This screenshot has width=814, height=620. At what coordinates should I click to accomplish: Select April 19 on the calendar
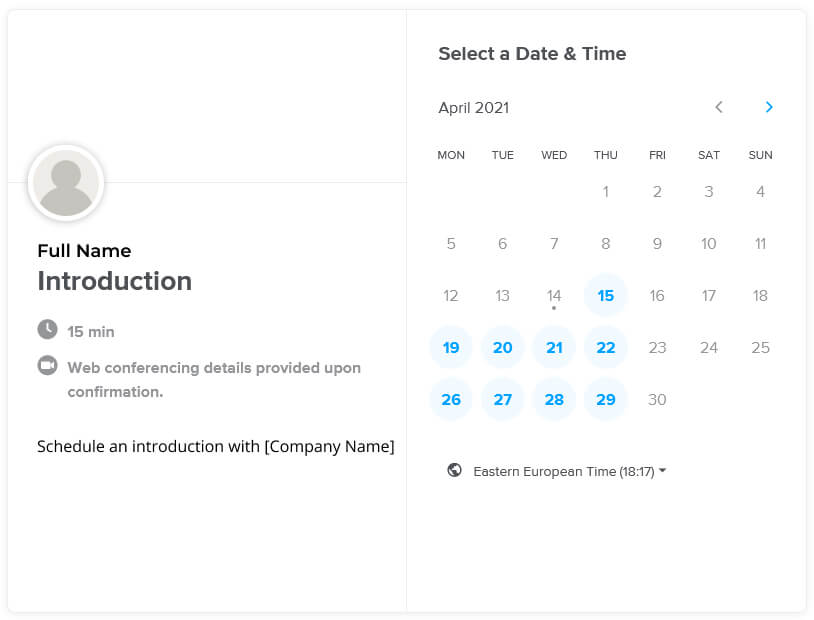point(451,347)
